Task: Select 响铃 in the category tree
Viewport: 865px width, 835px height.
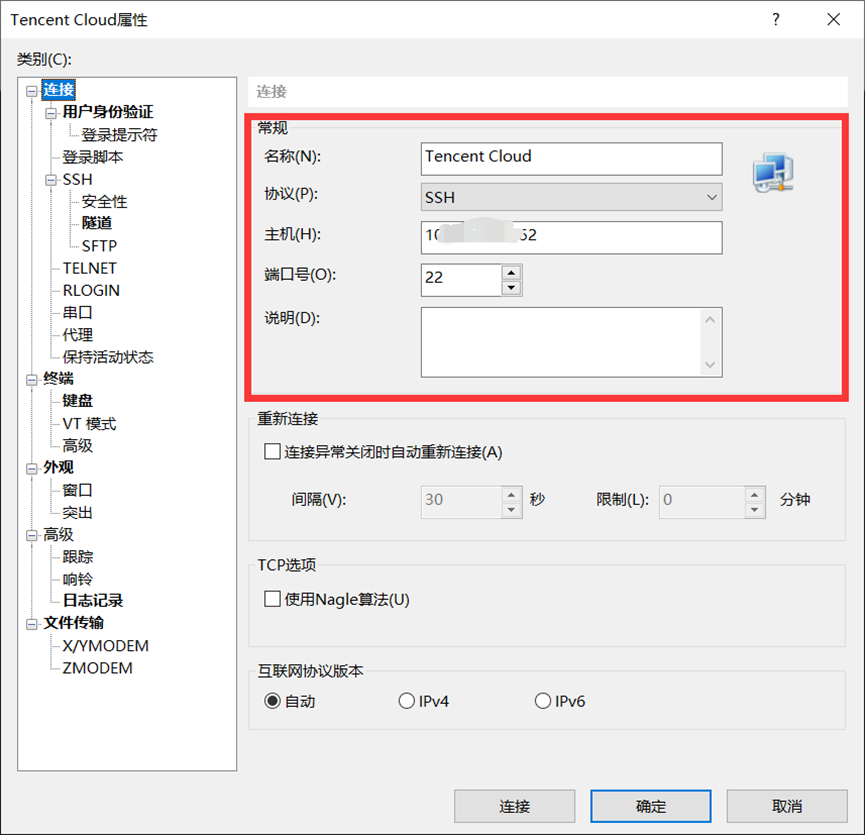Action: pyautogui.click(x=77, y=579)
